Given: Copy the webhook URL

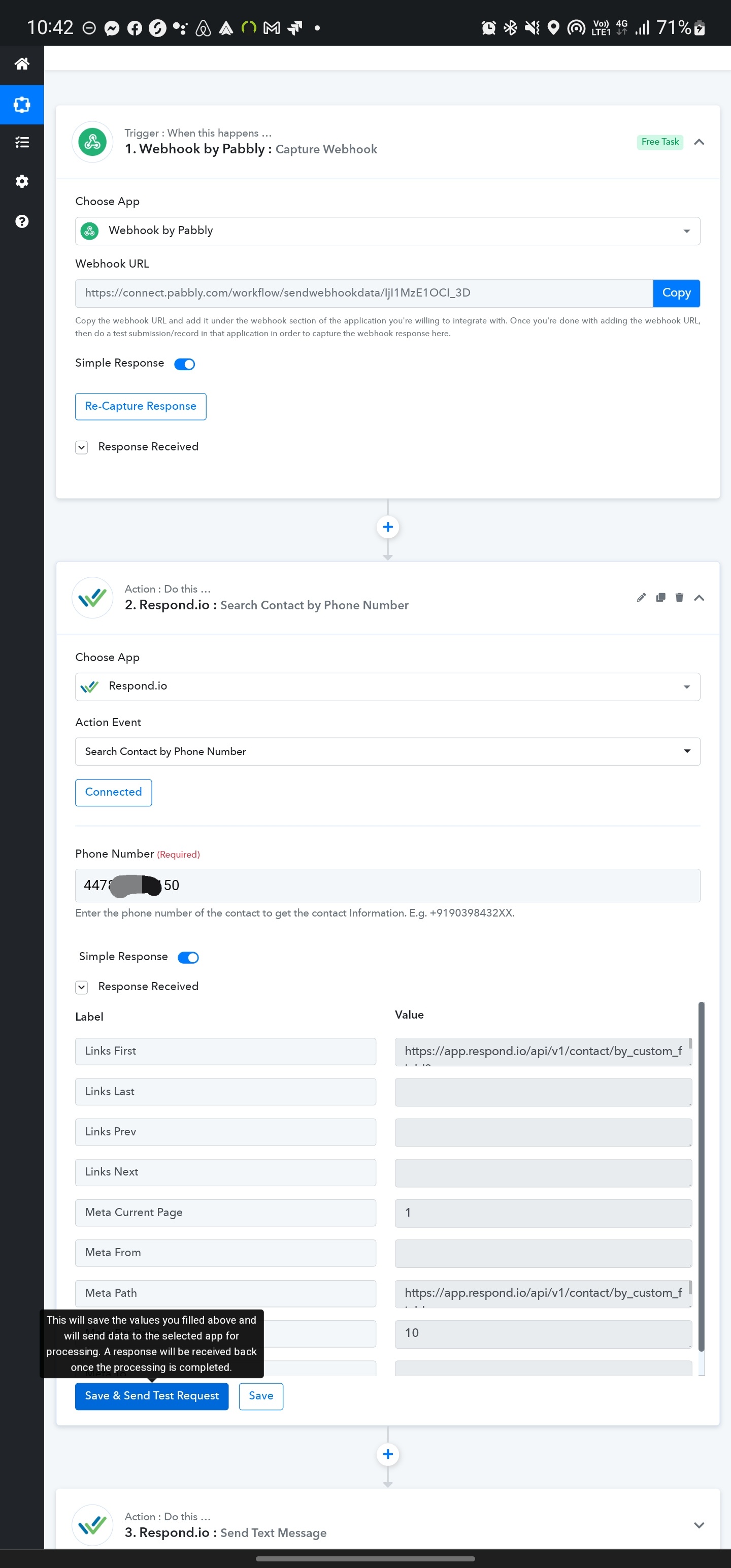Looking at the screenshot, I should [676, 293].
